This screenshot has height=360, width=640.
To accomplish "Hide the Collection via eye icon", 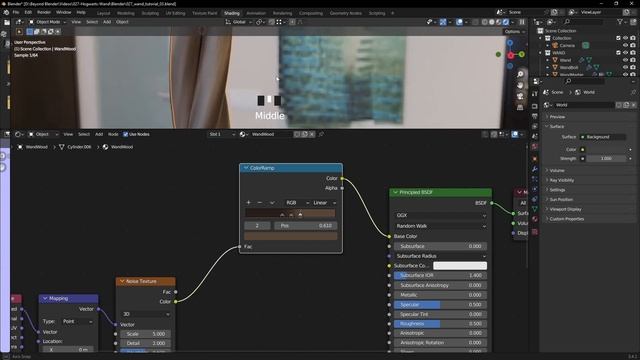I will [x=625, y=38].
